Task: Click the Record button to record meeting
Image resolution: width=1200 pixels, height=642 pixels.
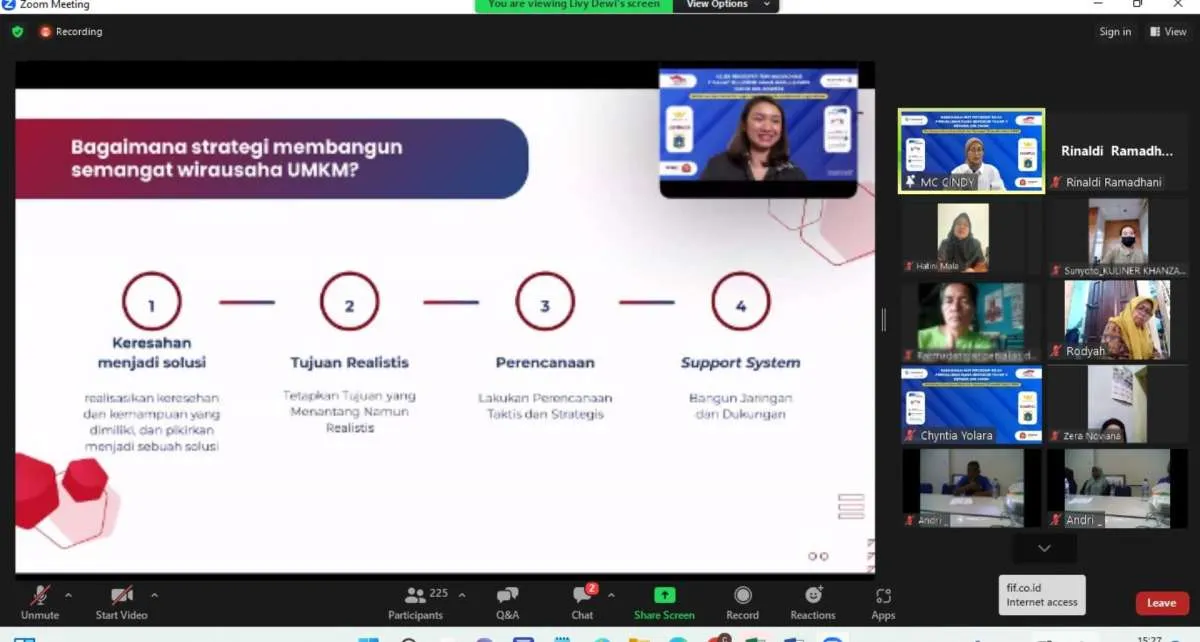Action: click(742, 601)
